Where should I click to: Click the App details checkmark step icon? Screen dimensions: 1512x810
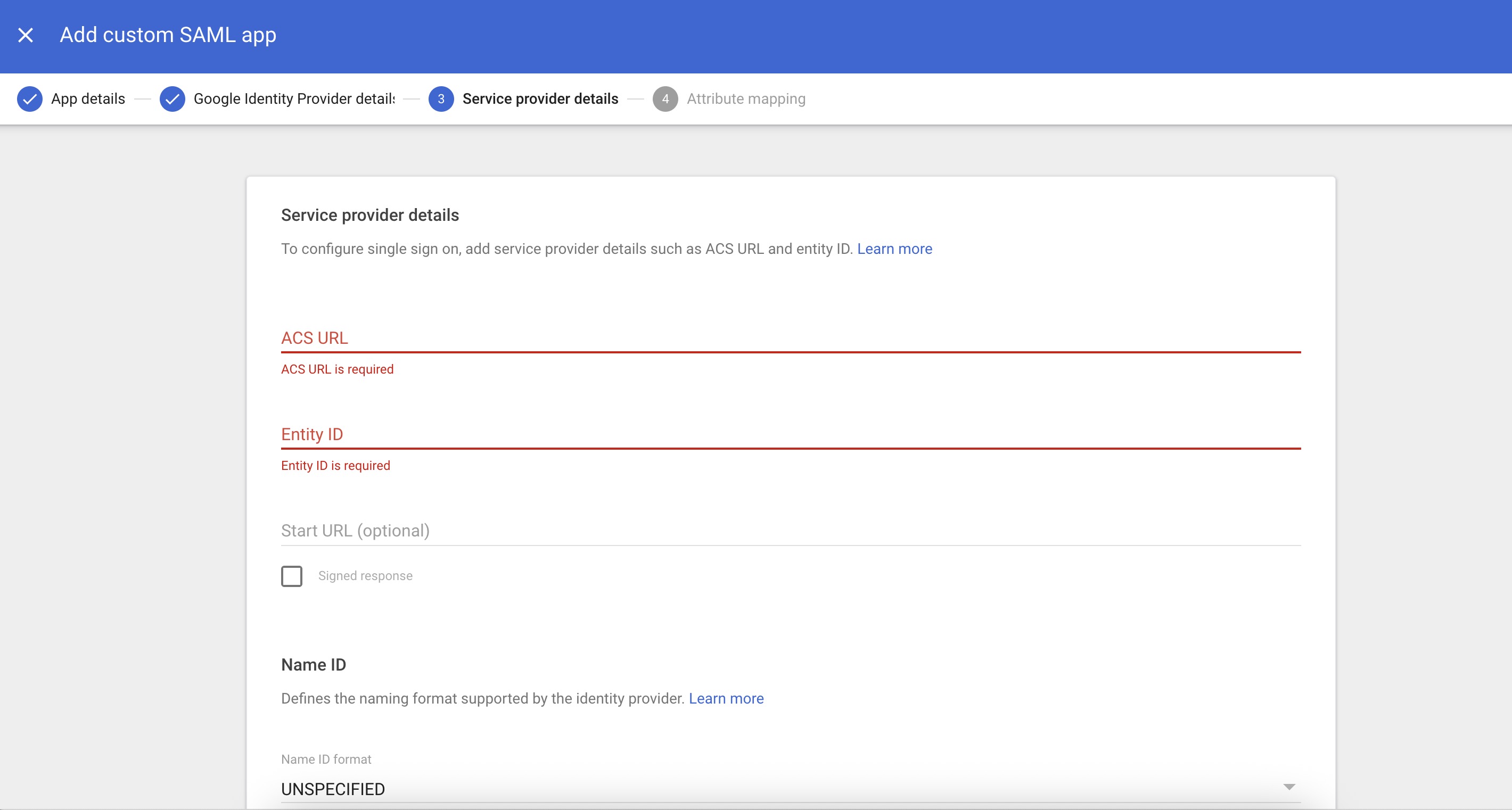point(29,98)
